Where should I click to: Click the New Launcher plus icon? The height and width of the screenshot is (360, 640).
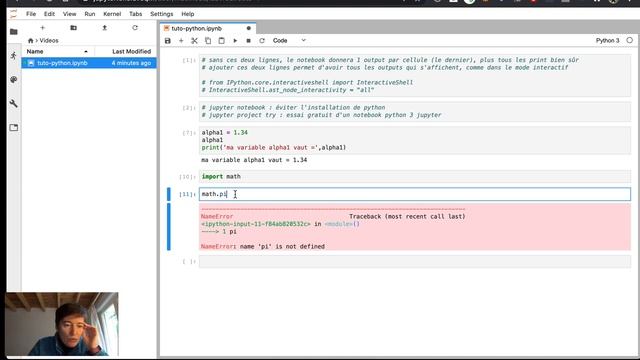point(42,28)
